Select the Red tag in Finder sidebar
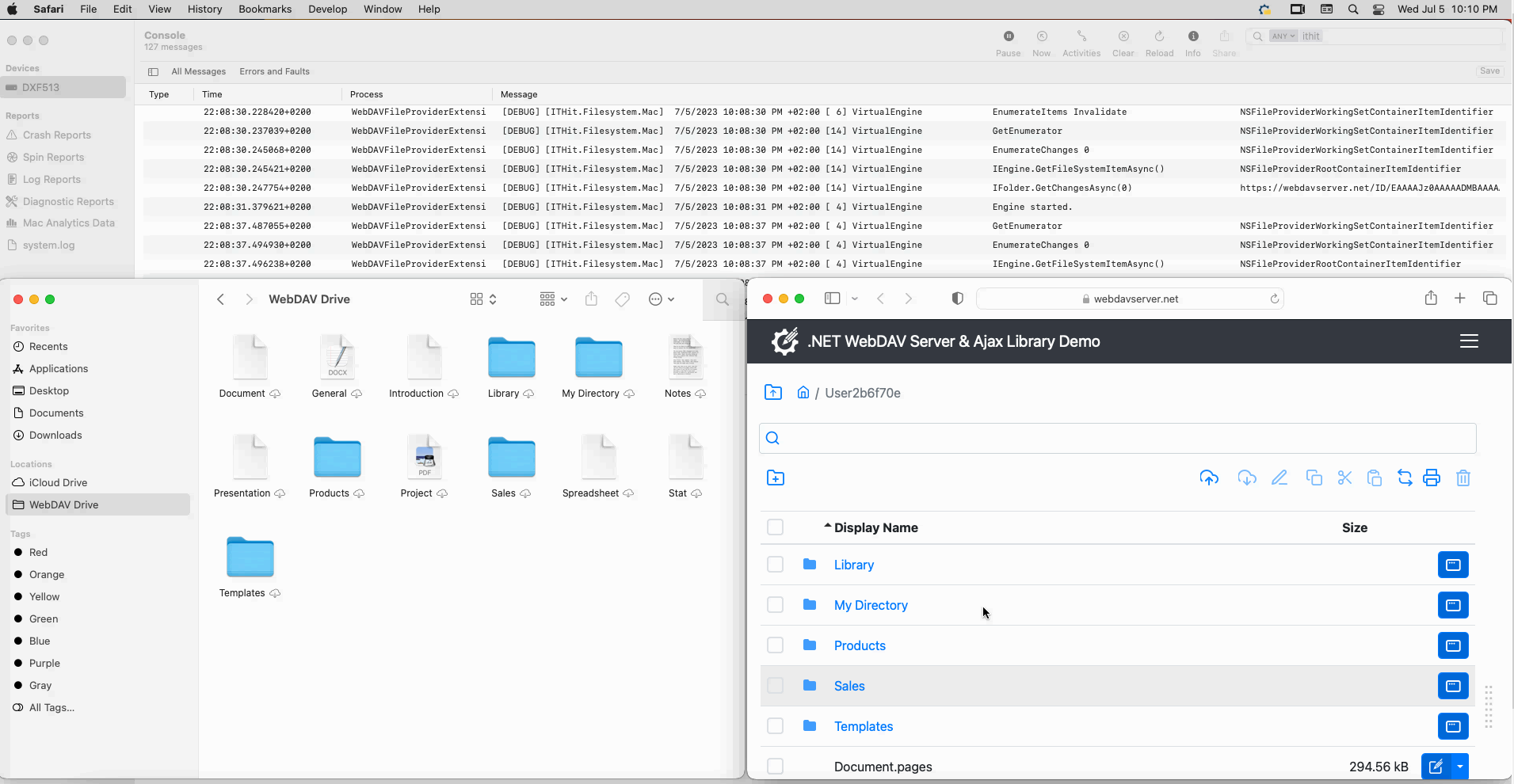 tap(38, 552)
